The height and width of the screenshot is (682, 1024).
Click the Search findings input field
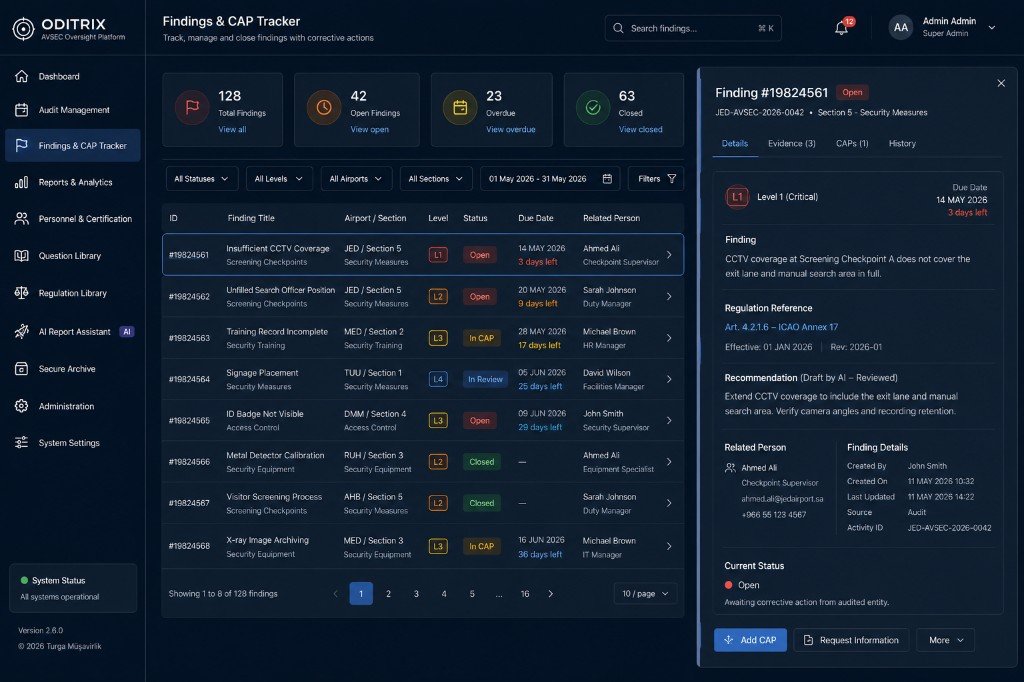(693, 28)
